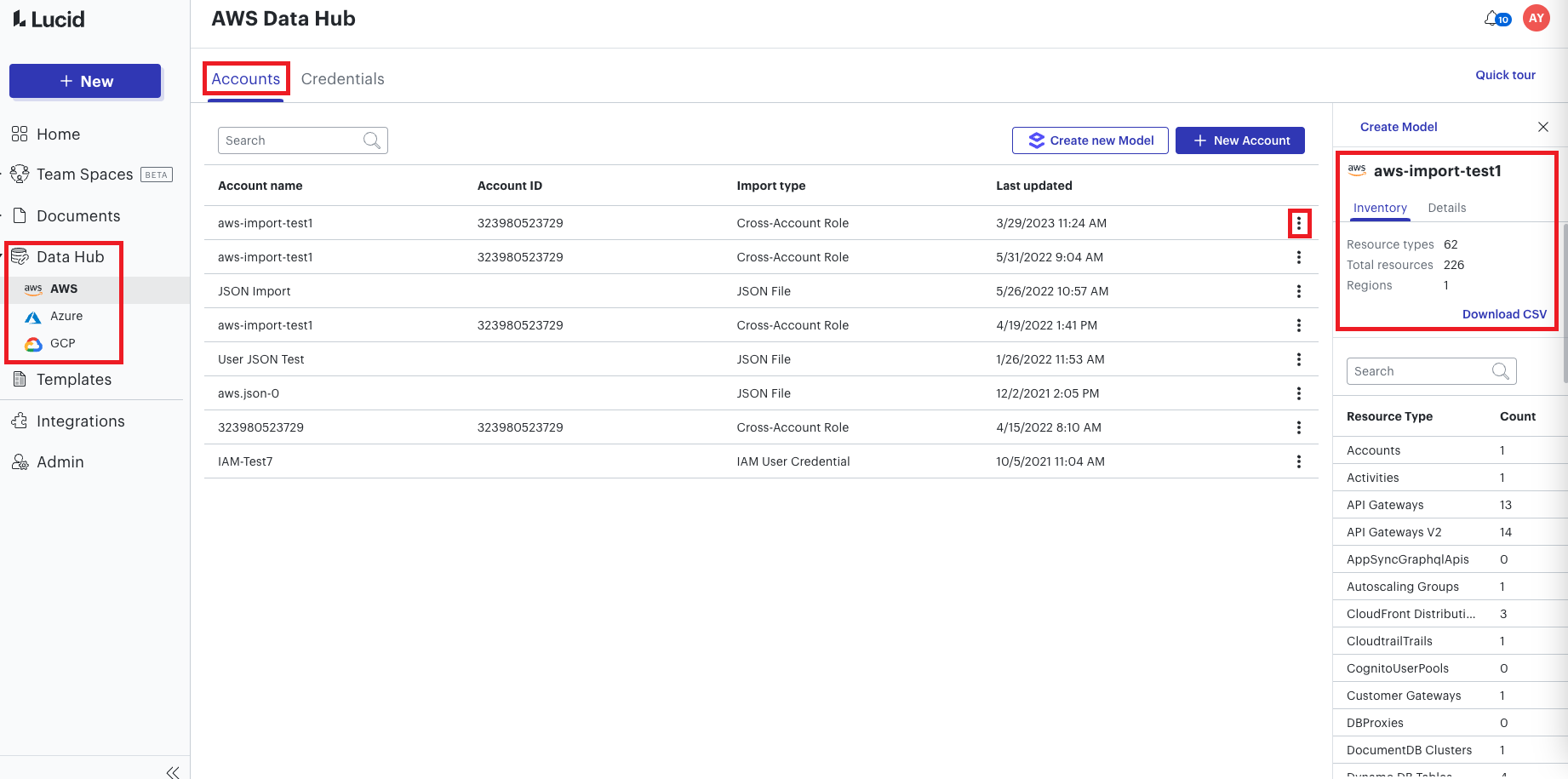Open the kebab menu for aws-import-test1

pyautogui.click(x=1299, y=223)
